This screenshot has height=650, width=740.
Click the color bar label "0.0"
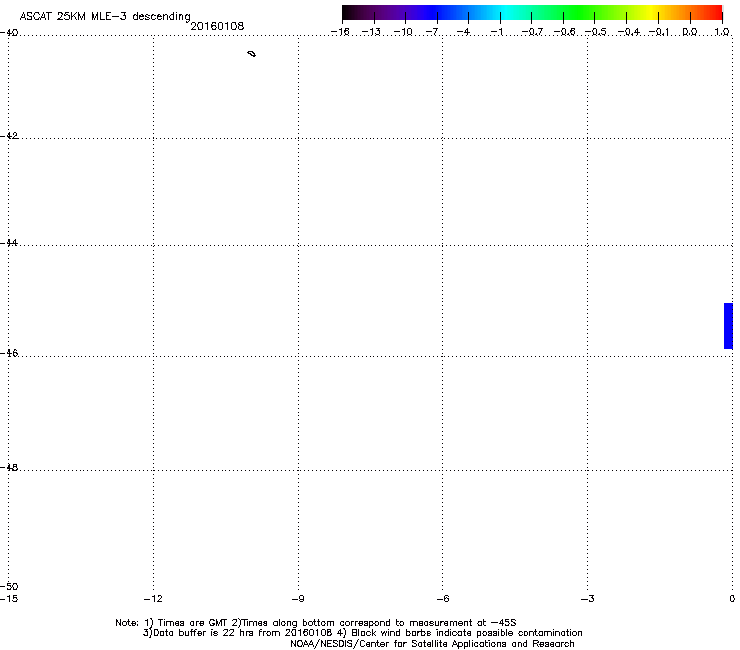pyautogui.click(x=690, y=32)
